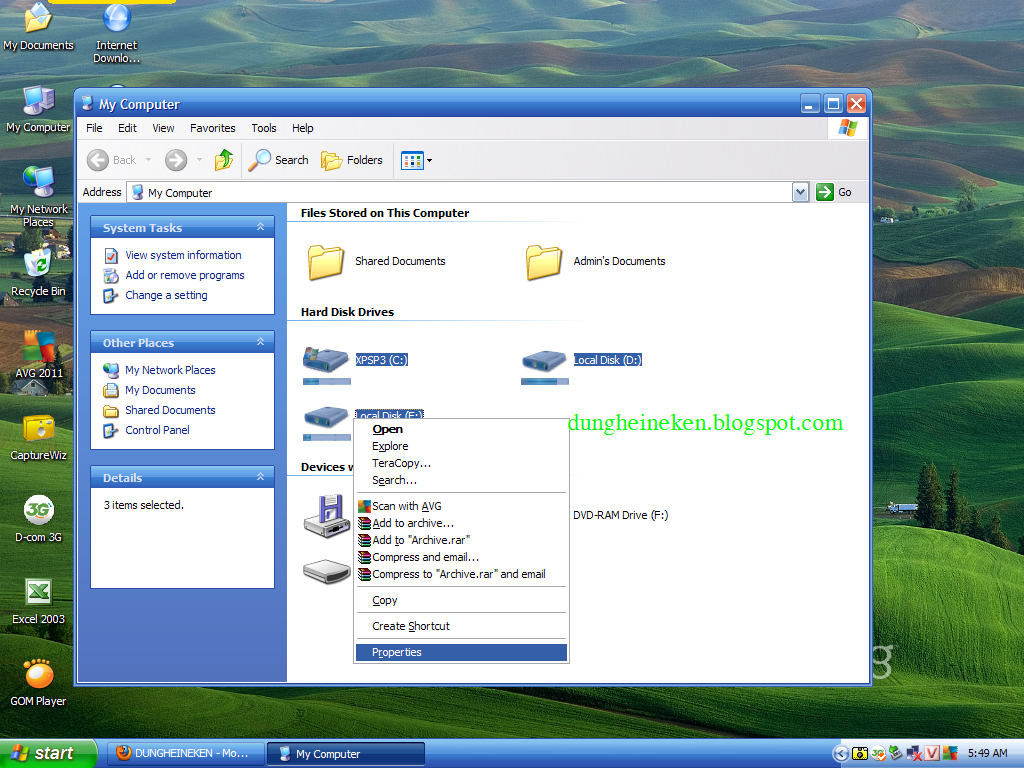Choose Add to "Archive.rar"
1024x768 pixels.
coord(460,540)
